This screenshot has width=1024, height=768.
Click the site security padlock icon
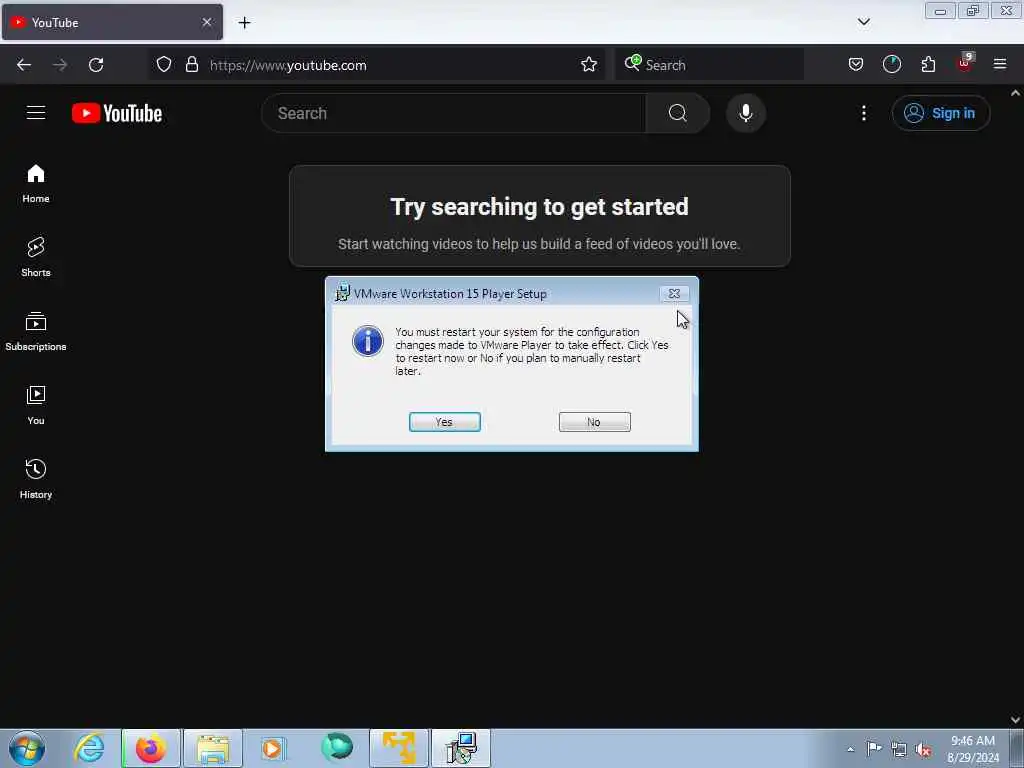click(x=191, y=65)
